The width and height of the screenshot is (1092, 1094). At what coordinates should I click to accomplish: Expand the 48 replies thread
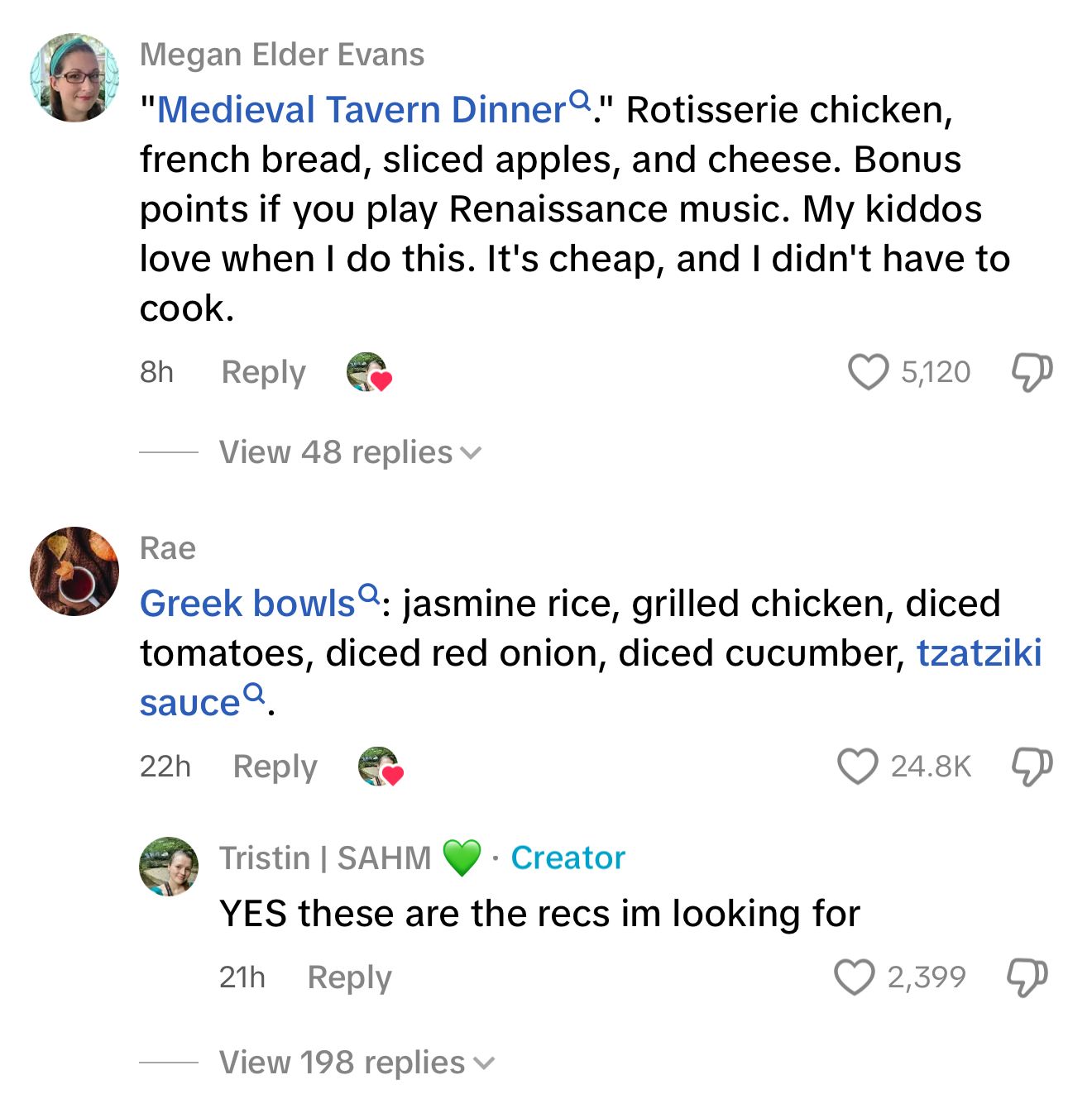point(349,452)
